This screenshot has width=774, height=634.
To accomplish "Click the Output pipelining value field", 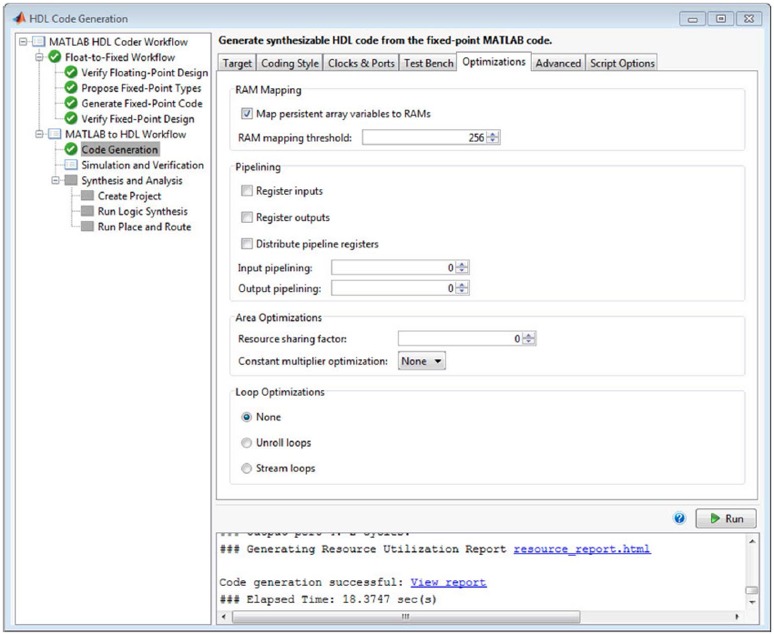I will click(x=393, y=288).
